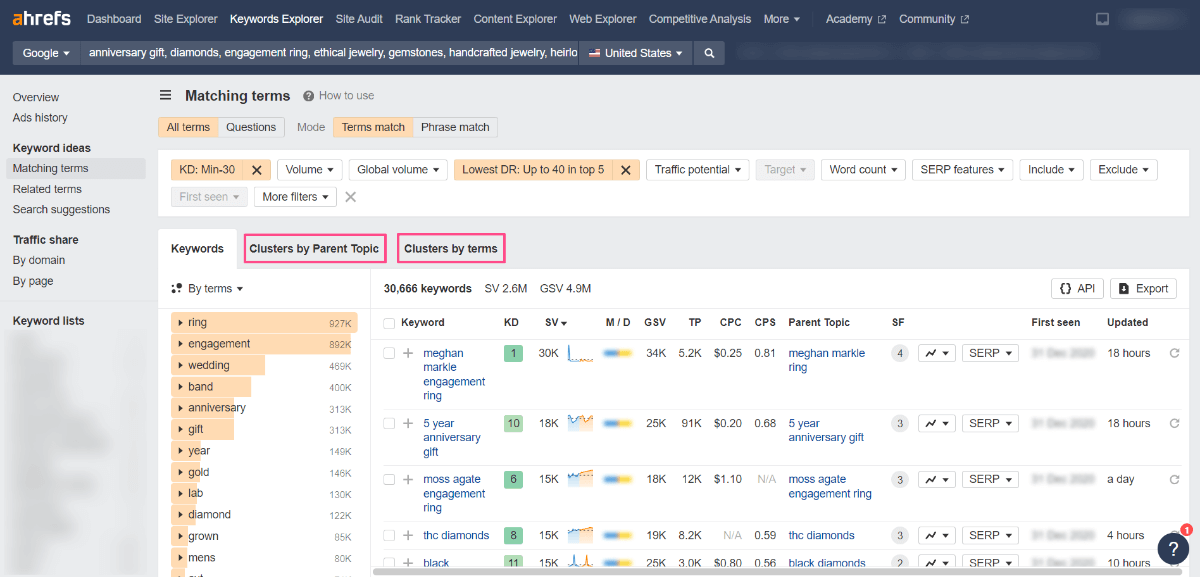Sort by the SV column header
1200x577 pixels.
point(556,323)
